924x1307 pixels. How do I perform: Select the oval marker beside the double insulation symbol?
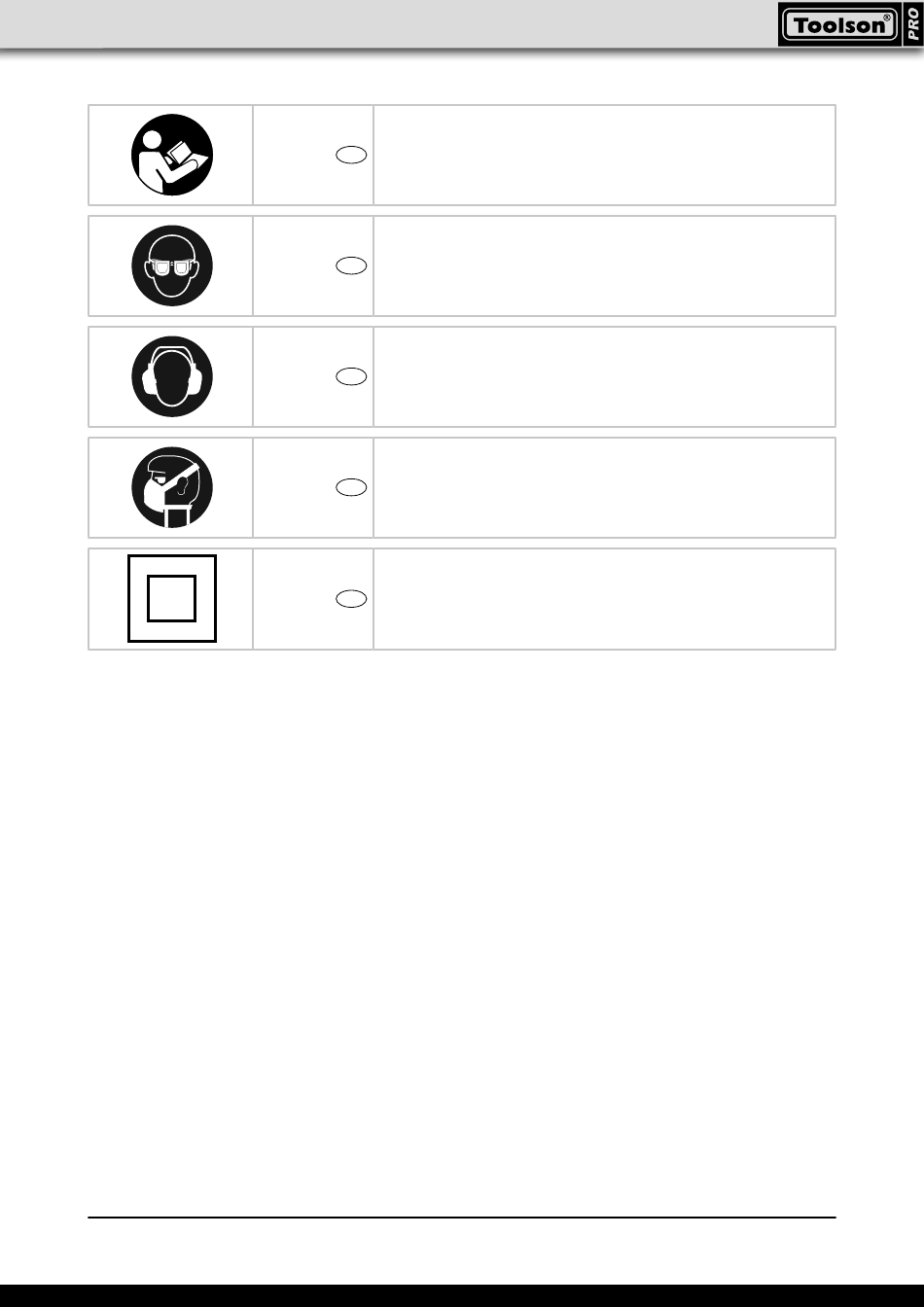coord(352,598)
